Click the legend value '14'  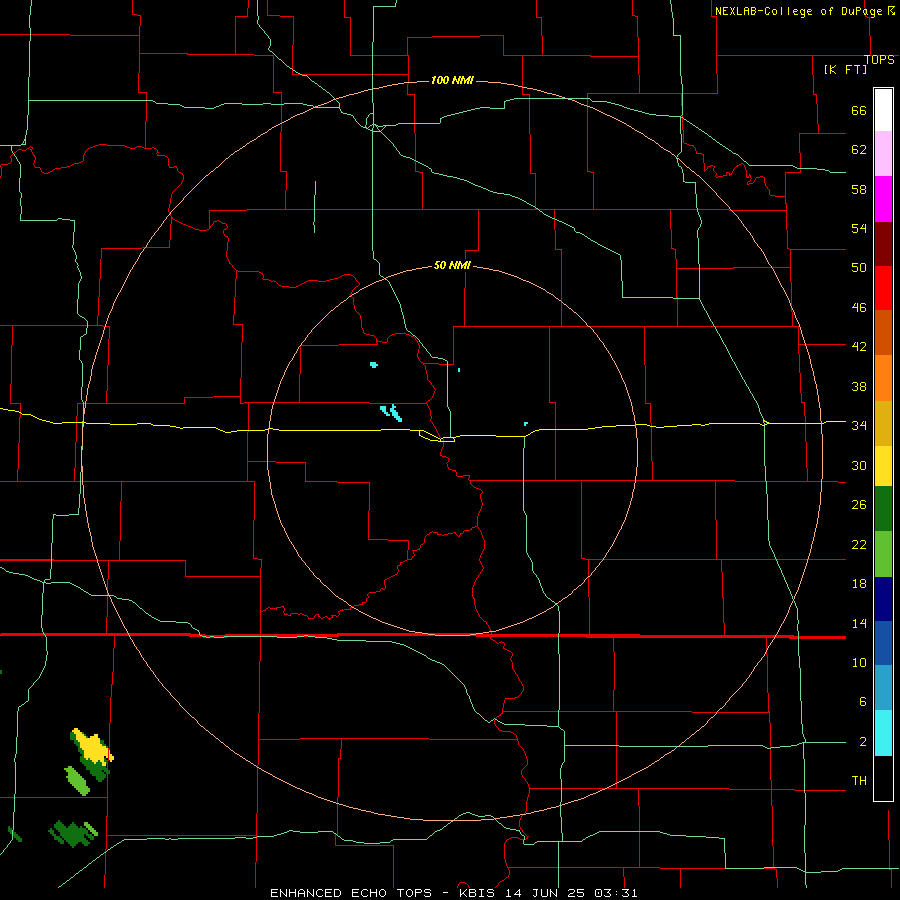click(859, 623)
